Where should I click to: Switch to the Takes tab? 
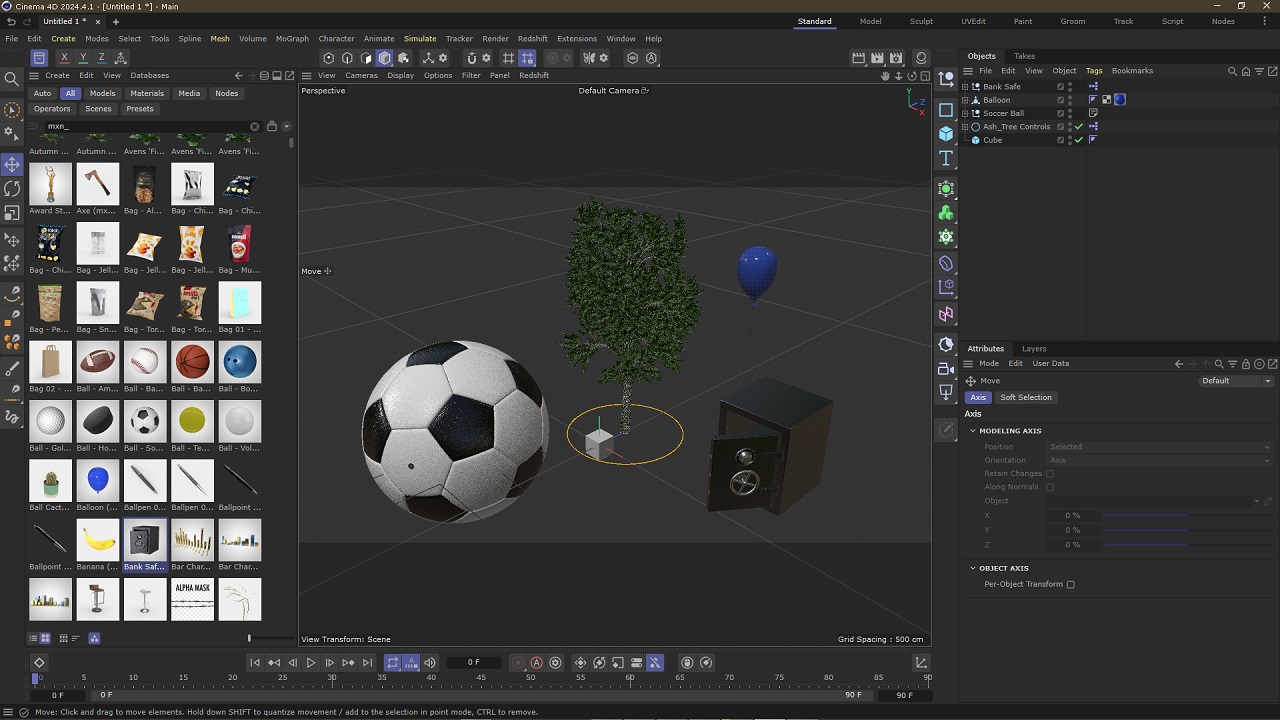pyautogui.click(x=1024, y=56)
